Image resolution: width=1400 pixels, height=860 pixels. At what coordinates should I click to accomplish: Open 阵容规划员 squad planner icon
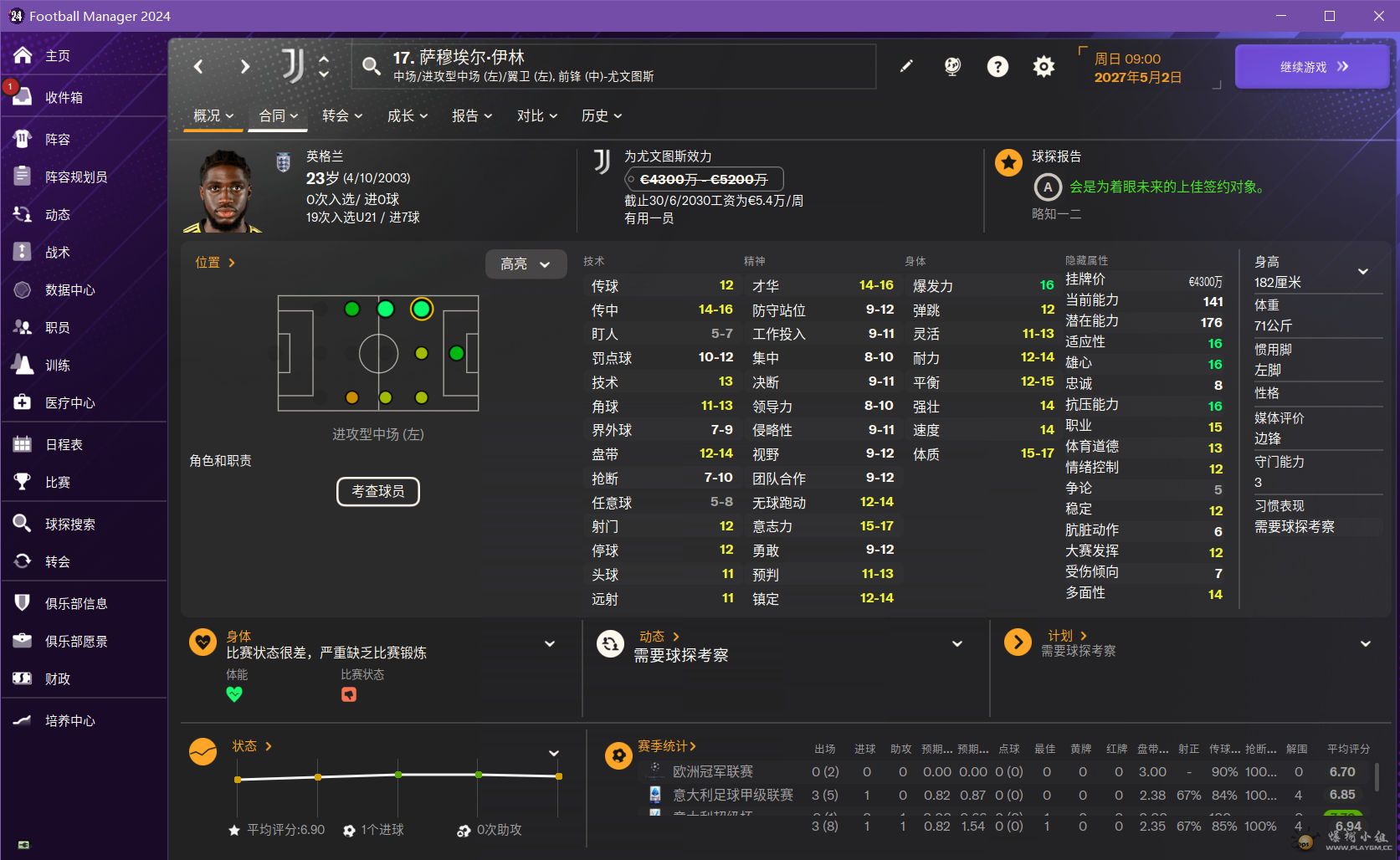pos(23,177)
